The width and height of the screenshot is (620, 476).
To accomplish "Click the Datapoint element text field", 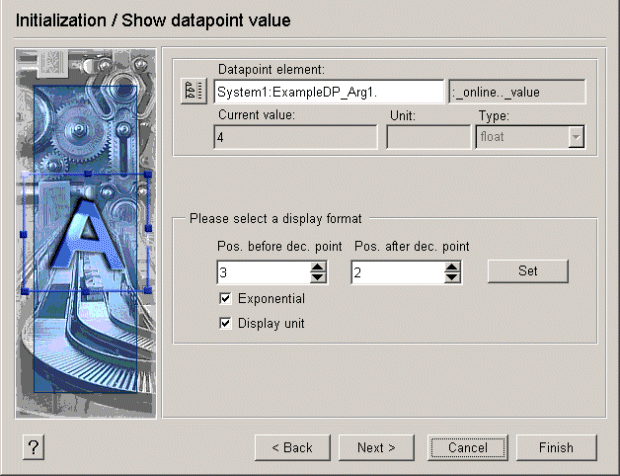I will click(328, 92).
